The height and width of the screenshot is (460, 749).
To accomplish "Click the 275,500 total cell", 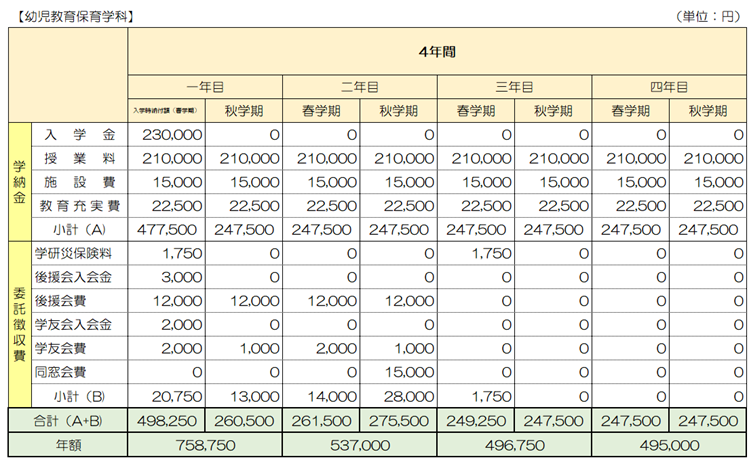I will pyautogui.click(x=398, y=421).
